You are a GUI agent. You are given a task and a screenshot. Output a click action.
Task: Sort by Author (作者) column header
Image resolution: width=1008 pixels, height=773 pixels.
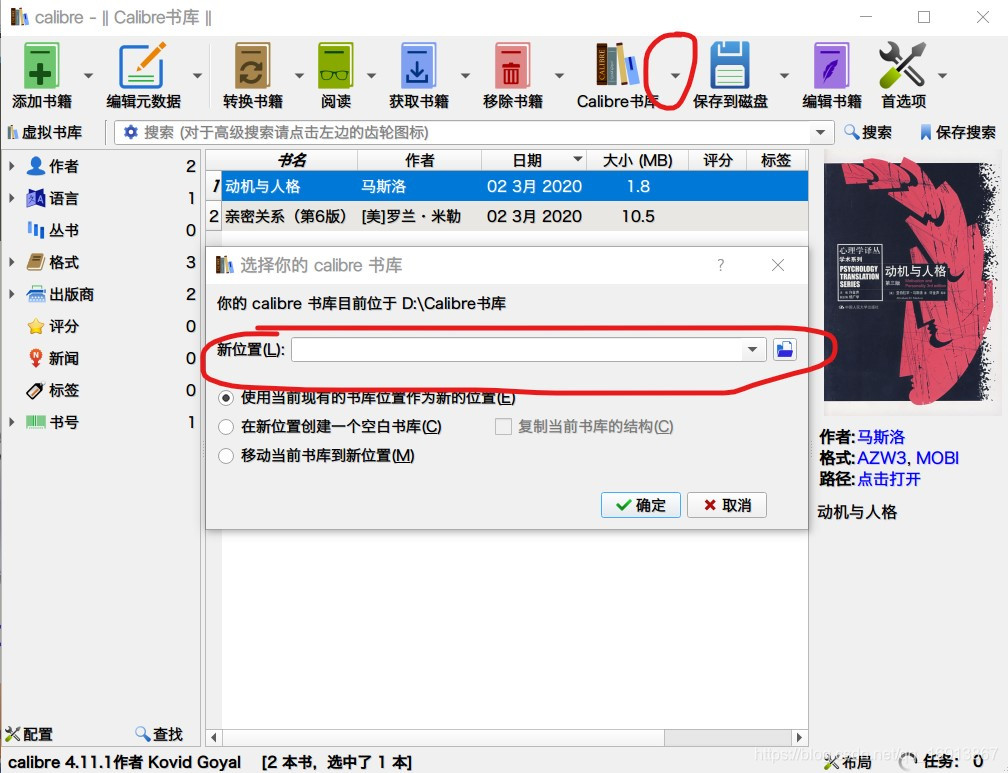(419, 160)
